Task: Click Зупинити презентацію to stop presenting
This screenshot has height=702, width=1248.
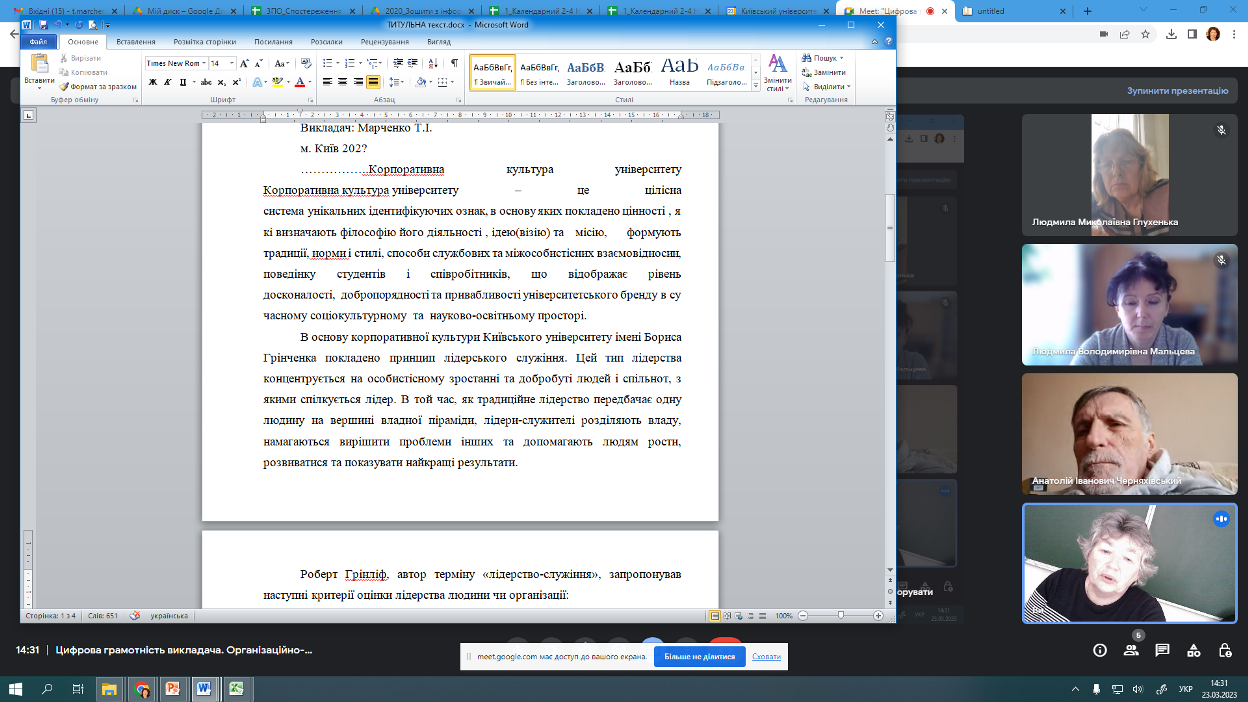Action: point(1177,90)
